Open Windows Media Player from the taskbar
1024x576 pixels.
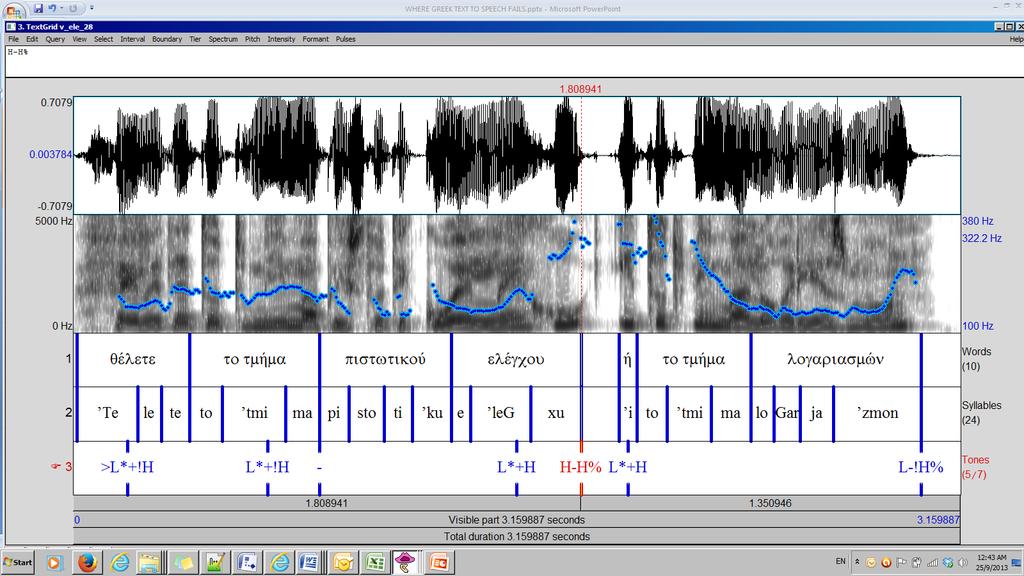coord(54,562)
